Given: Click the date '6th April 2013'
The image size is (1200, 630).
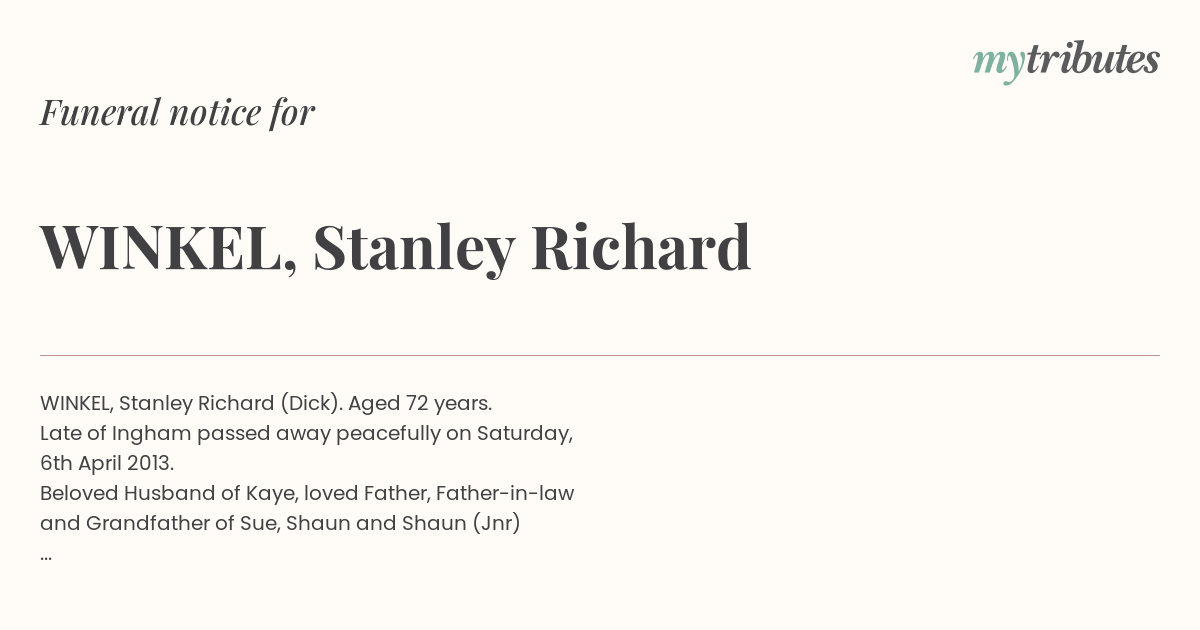Looking at the screenshot, I should 106,464.
